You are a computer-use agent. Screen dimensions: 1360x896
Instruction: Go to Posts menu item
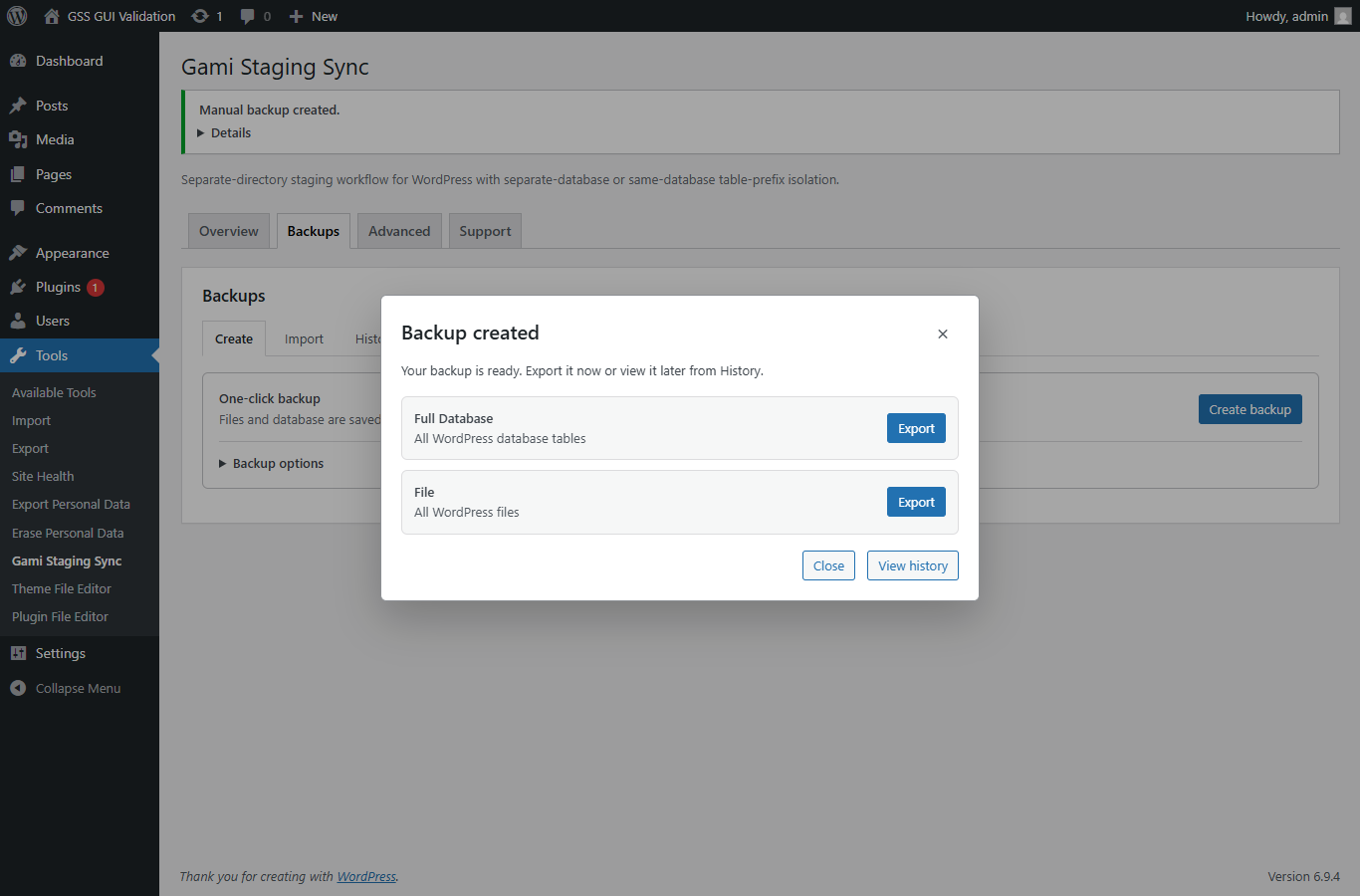tap(52, 106)
